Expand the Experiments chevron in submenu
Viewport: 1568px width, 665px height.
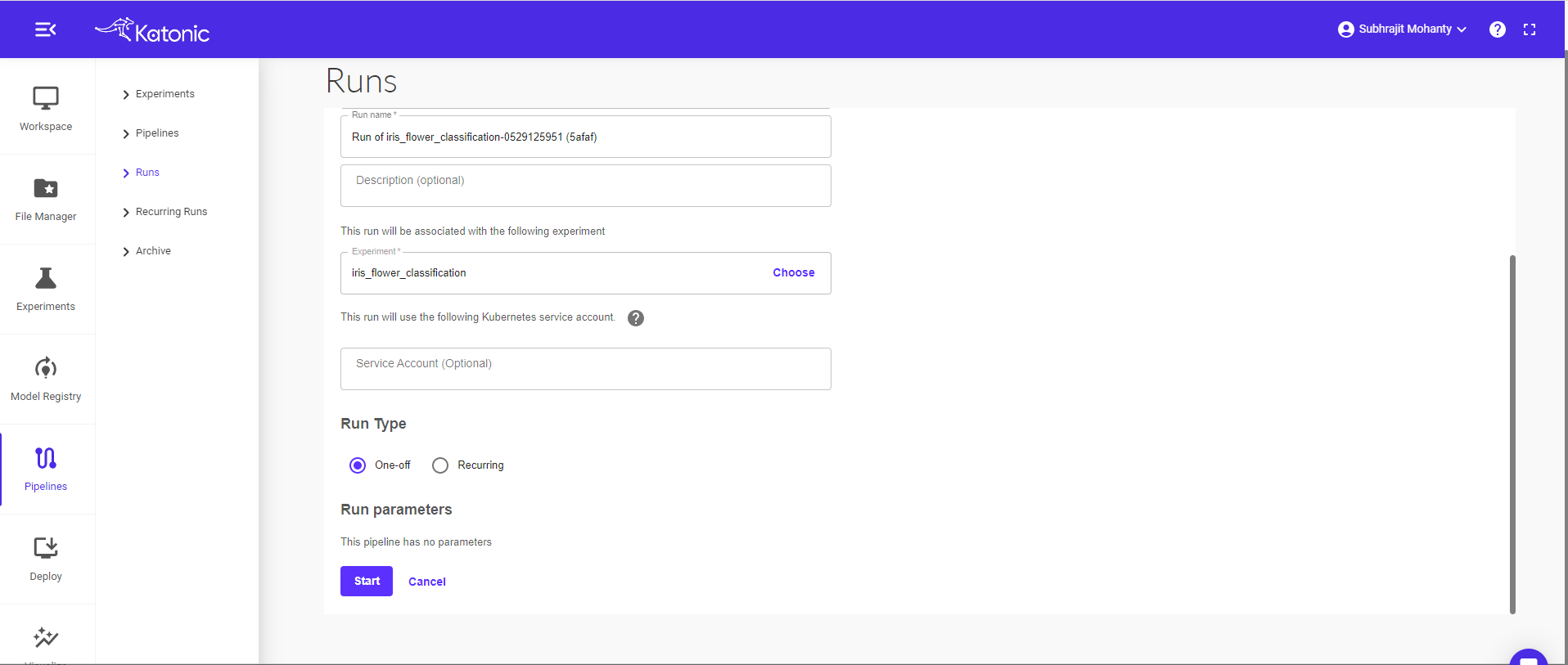pos(126,95)
